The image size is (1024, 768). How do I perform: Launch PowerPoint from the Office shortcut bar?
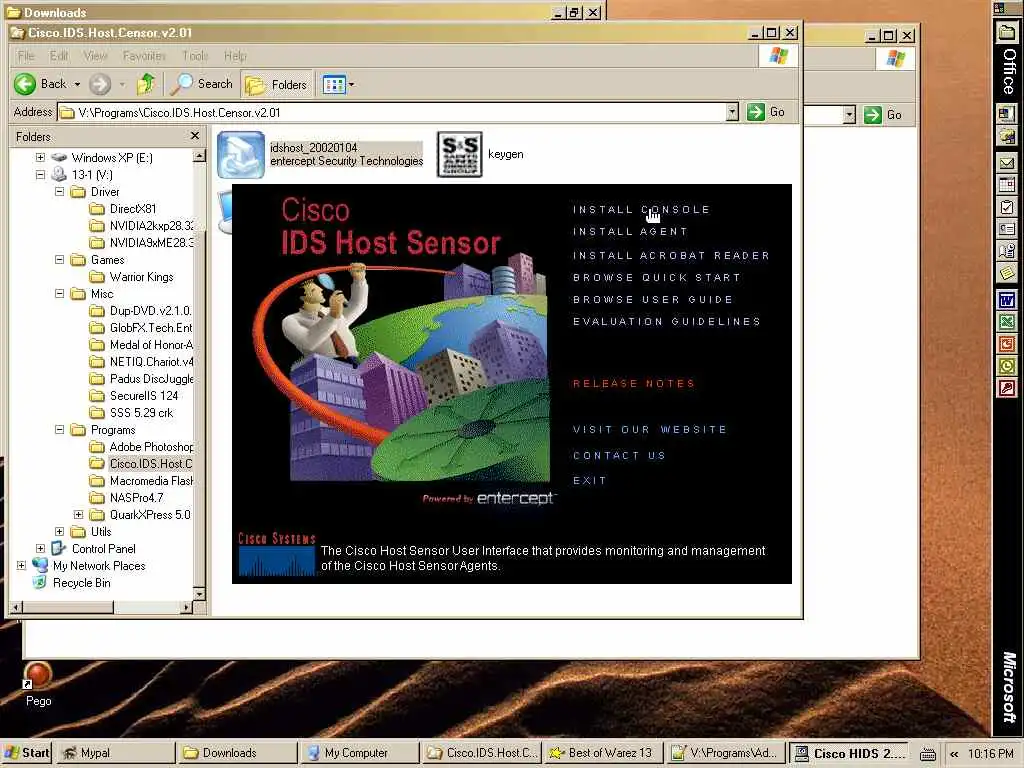1006,344
